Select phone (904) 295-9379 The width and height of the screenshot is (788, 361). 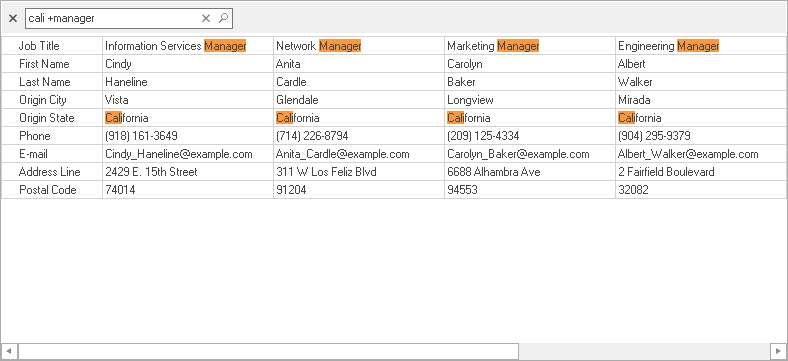point(702,136)
